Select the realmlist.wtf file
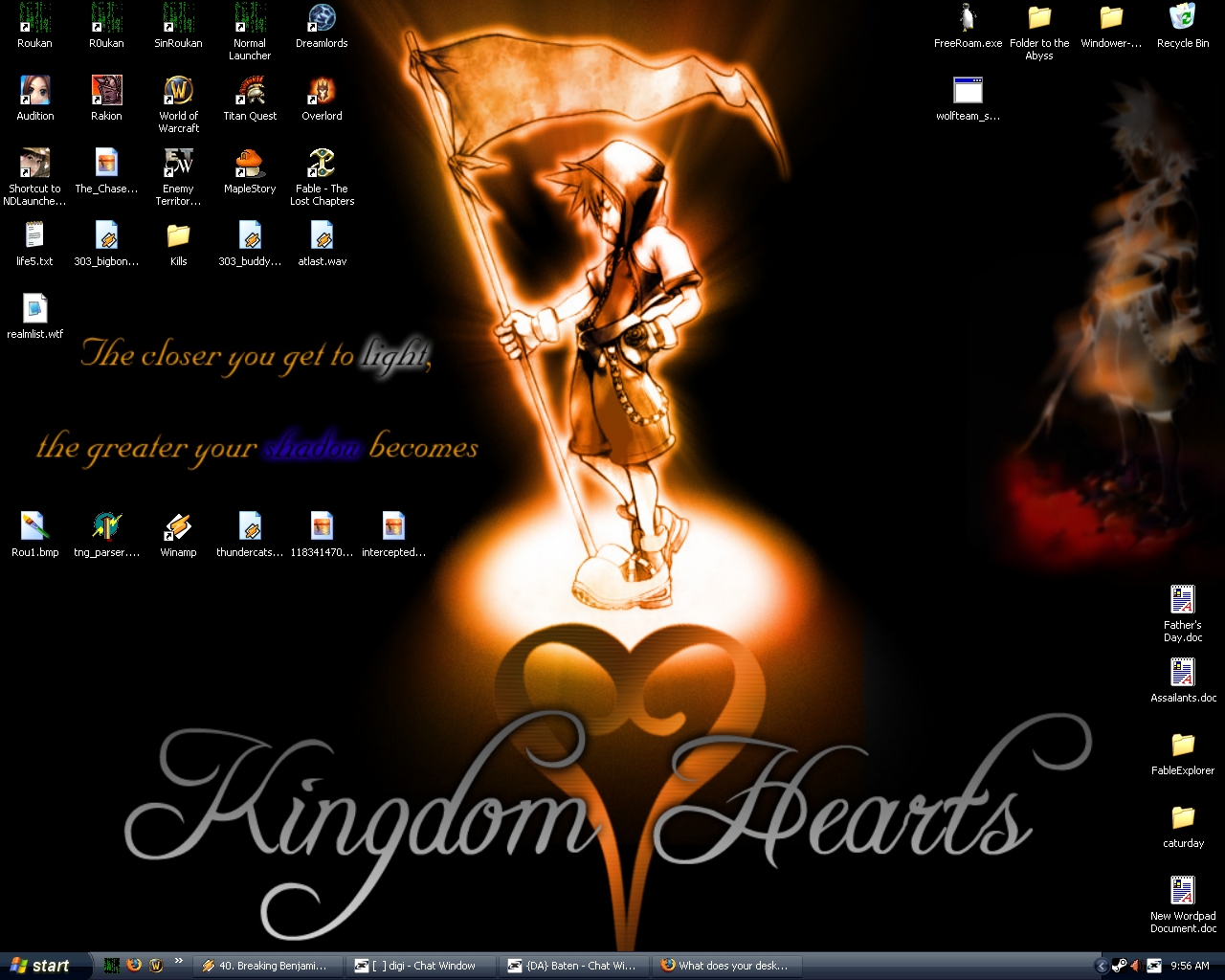Image resolution: width=1225 pixels, height=980 pixels. tap(34, 317)
